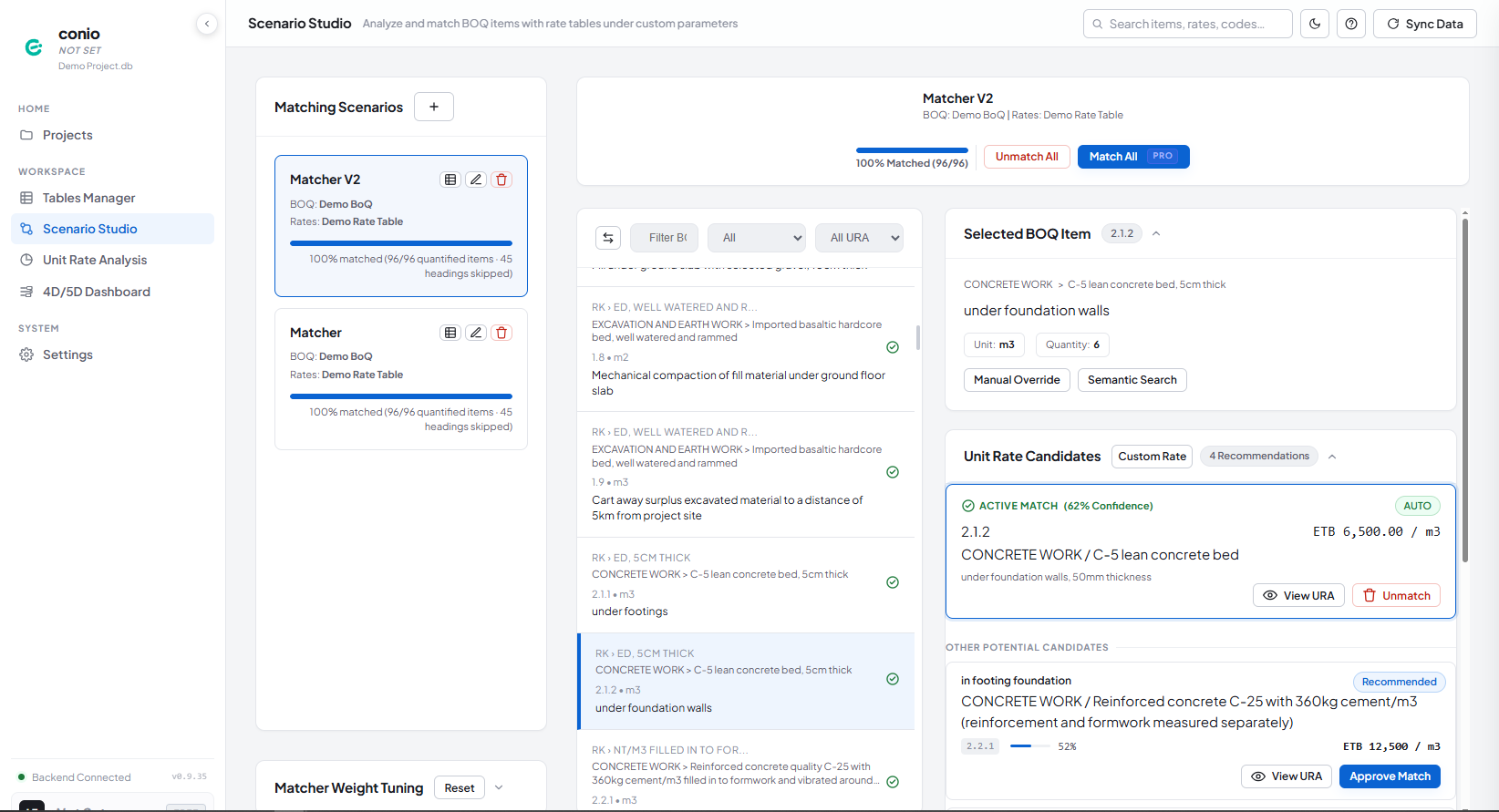The width and height of the screenshot is (1499, 812).
Task: Toggle dark mode moon icon
Action: point(1315,24)
